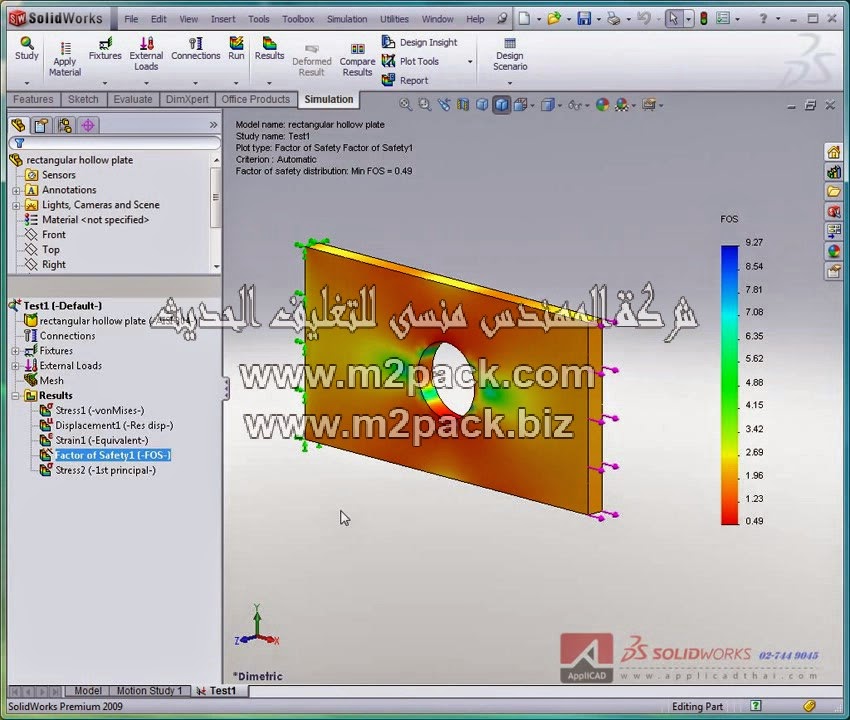Click Edit Appearance color ball icon
Image resolution: width=850 pixels, height=720 pixels.
point(602,105)
